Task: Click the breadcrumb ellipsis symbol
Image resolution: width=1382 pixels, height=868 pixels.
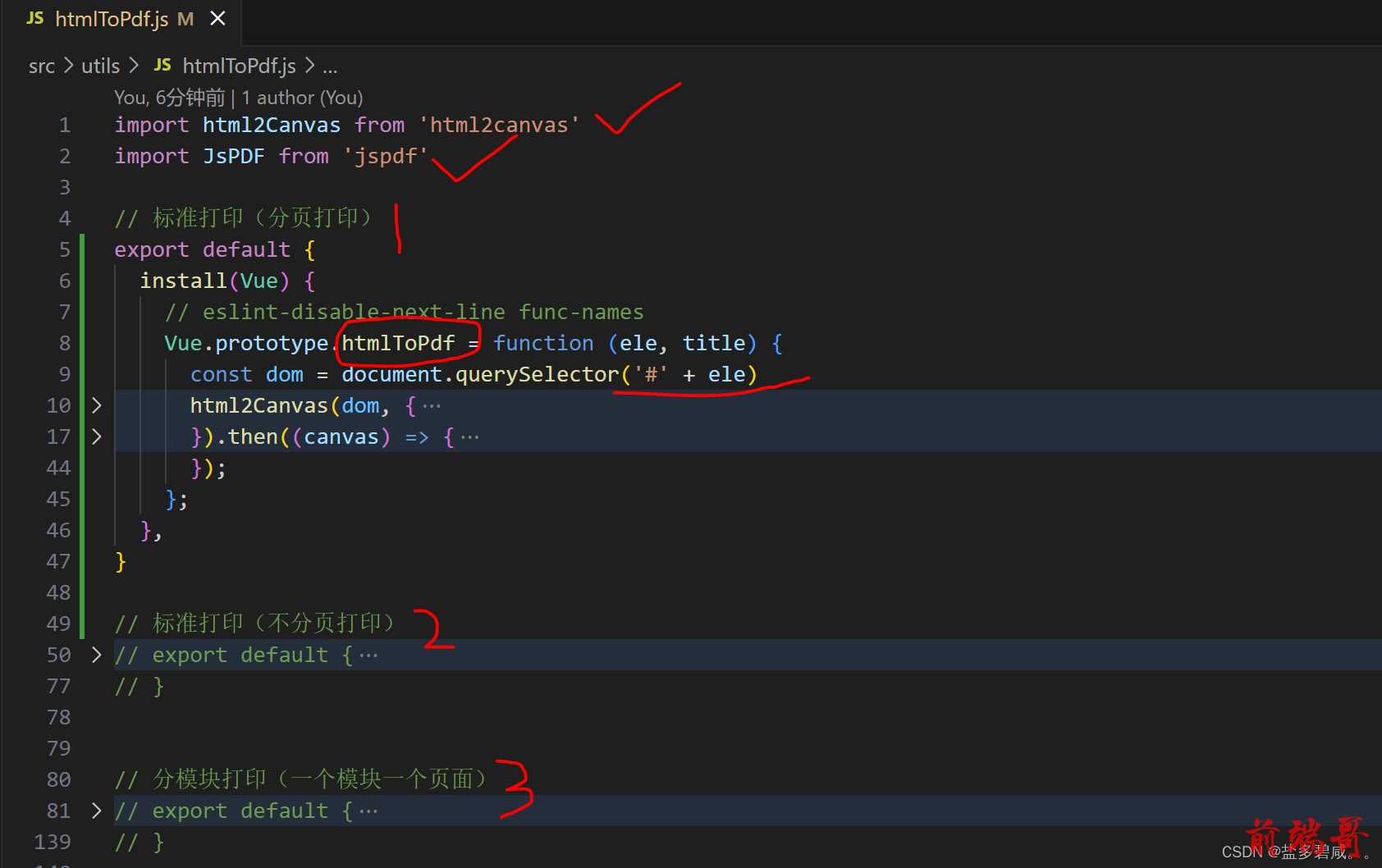Action: 330,67
